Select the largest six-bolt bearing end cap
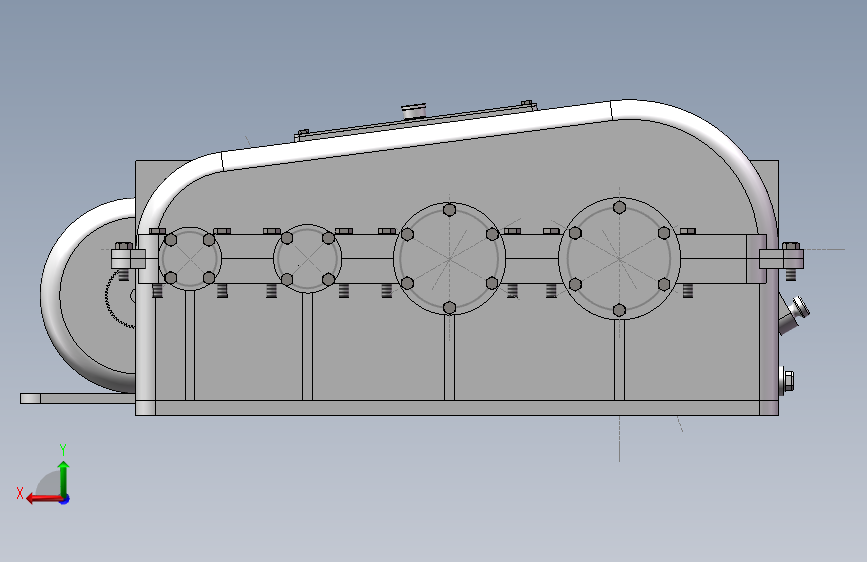Screen dimensions: 867x562 point(619,258)
